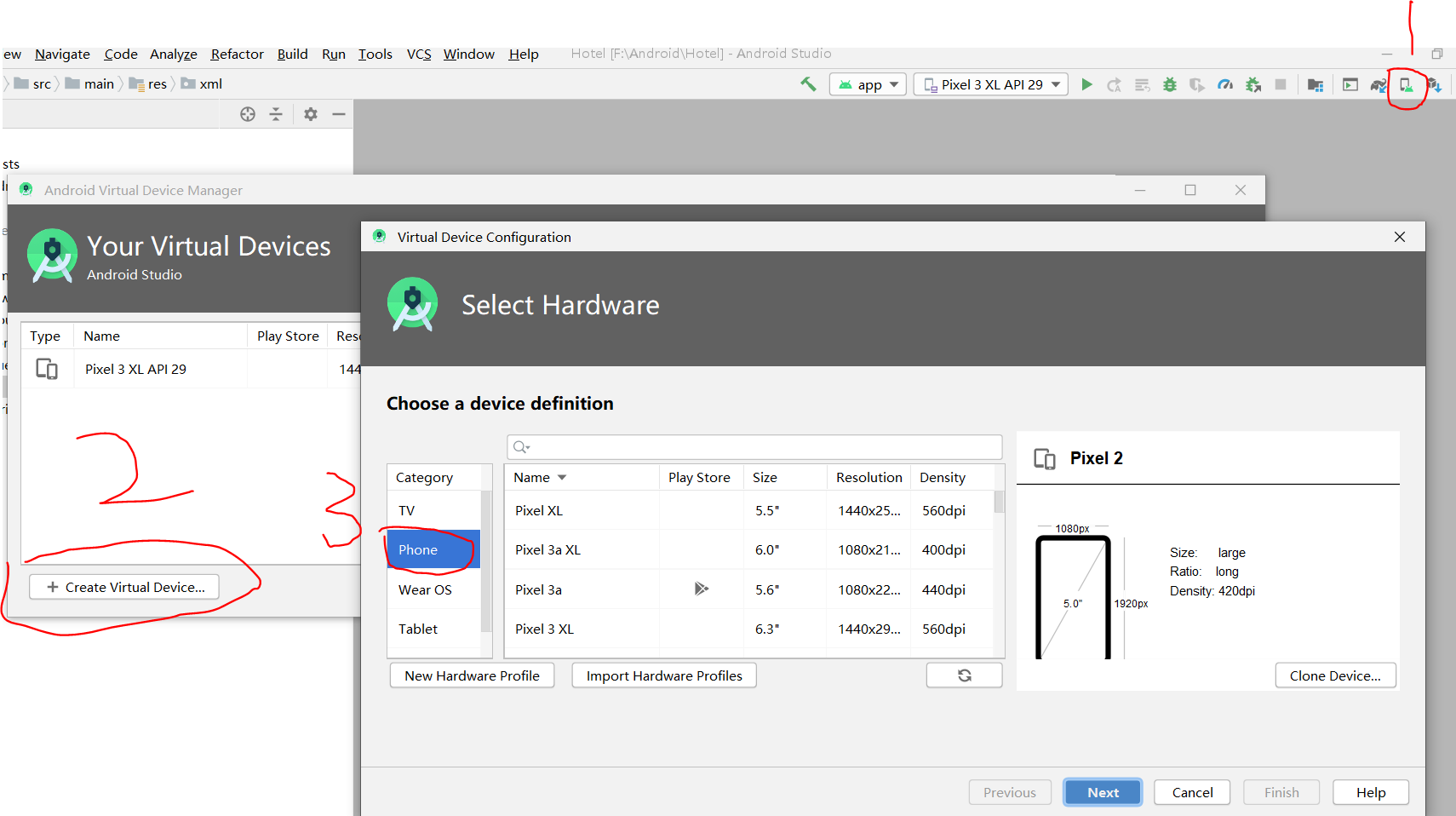This screenshot has width=1456, height=816.
Task: Open the Run menu
Action: 334,54
